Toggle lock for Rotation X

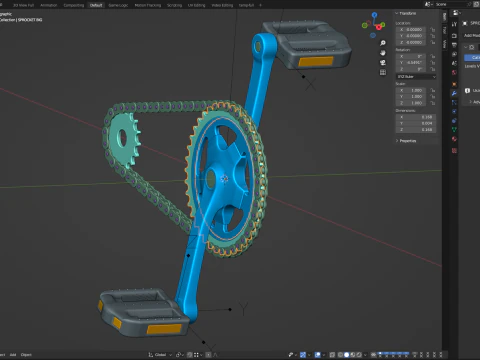tap(433, 56)
